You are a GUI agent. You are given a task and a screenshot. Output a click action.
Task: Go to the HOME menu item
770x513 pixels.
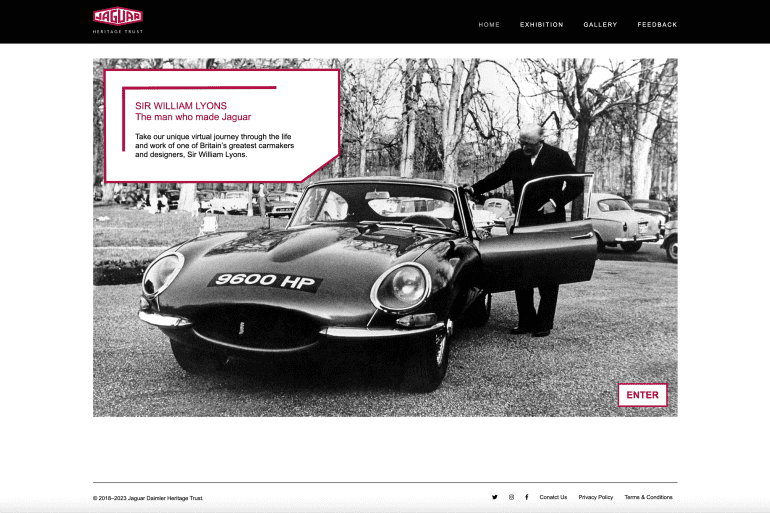pos(489,25)
